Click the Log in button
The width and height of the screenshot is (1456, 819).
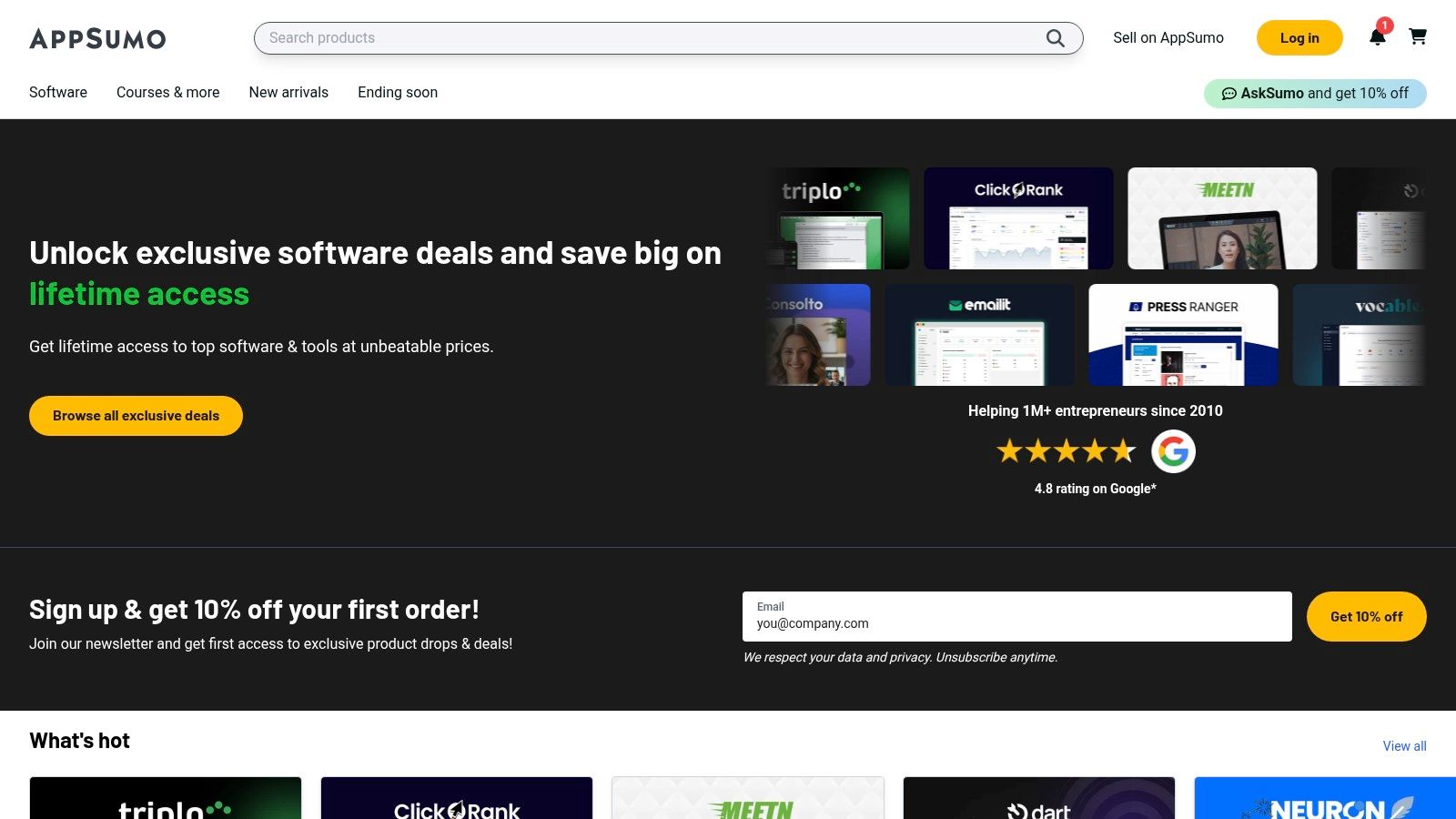(1299, 38)
